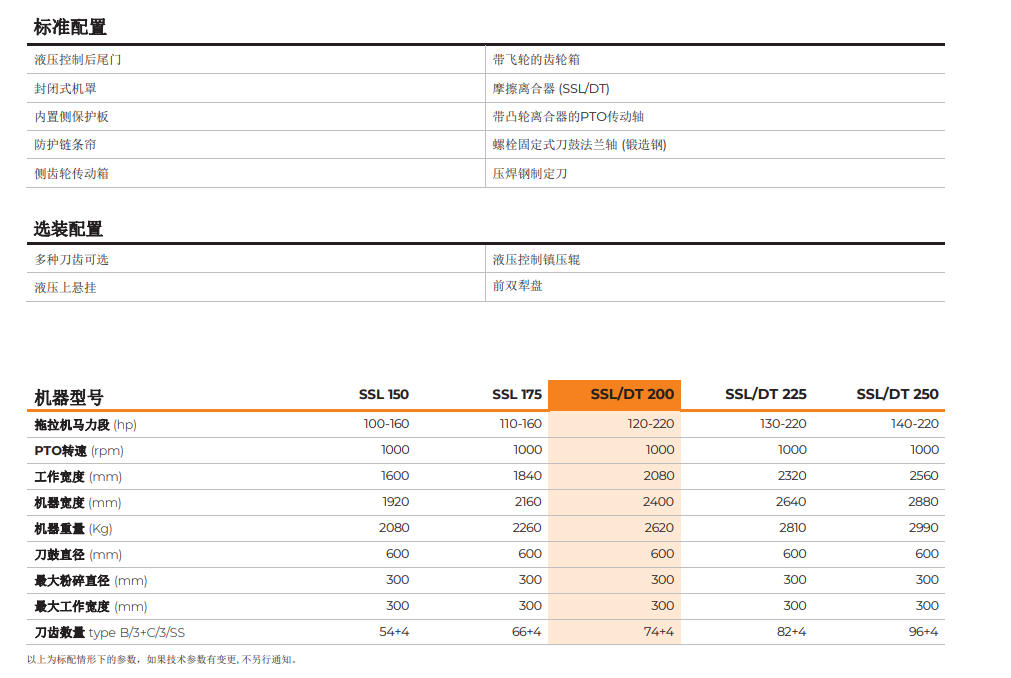Select the 刀鼓直径 (mm) row label
Screen dimensions: 1011x678
78,554
